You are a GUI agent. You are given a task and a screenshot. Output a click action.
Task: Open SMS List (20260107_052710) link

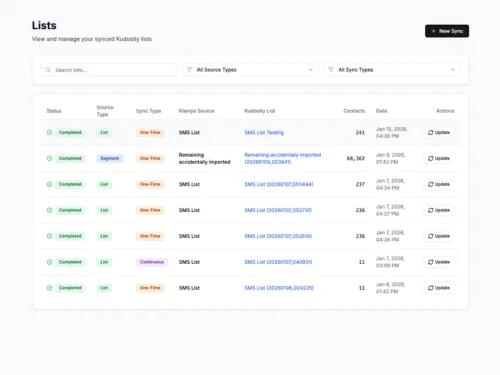pos(278,210)
